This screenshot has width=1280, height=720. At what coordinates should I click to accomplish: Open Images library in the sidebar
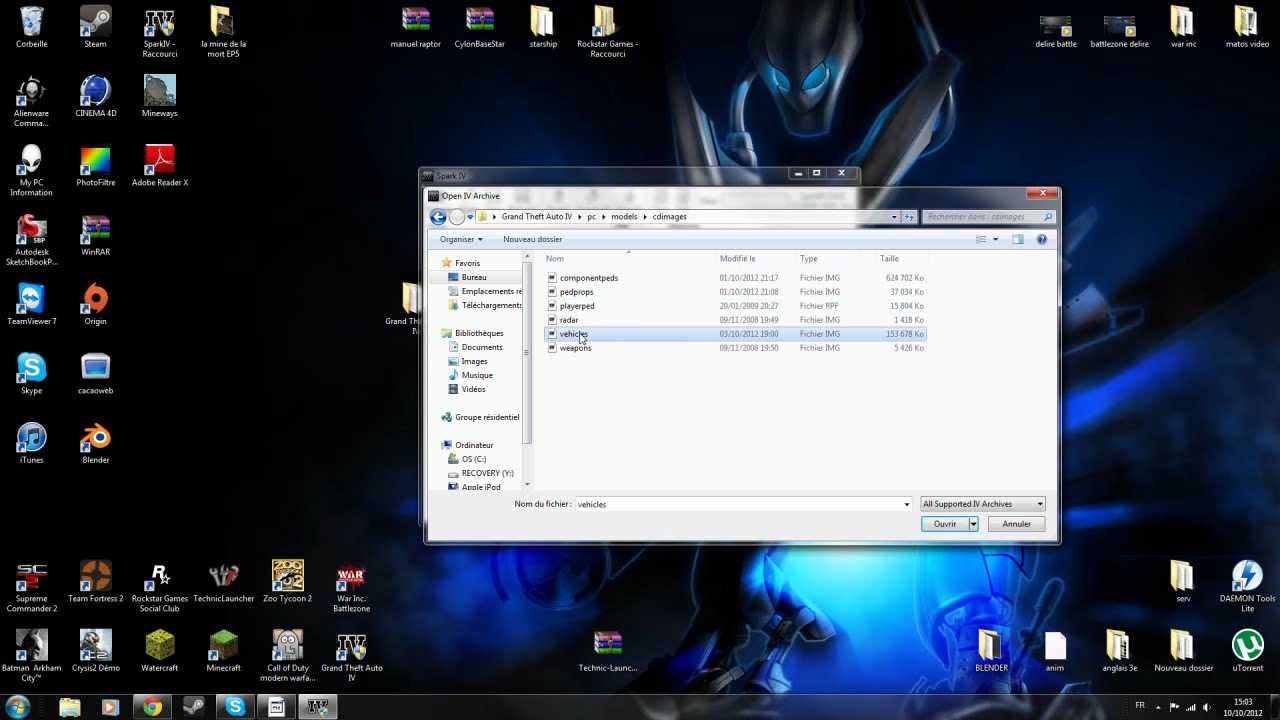point(474,361)
